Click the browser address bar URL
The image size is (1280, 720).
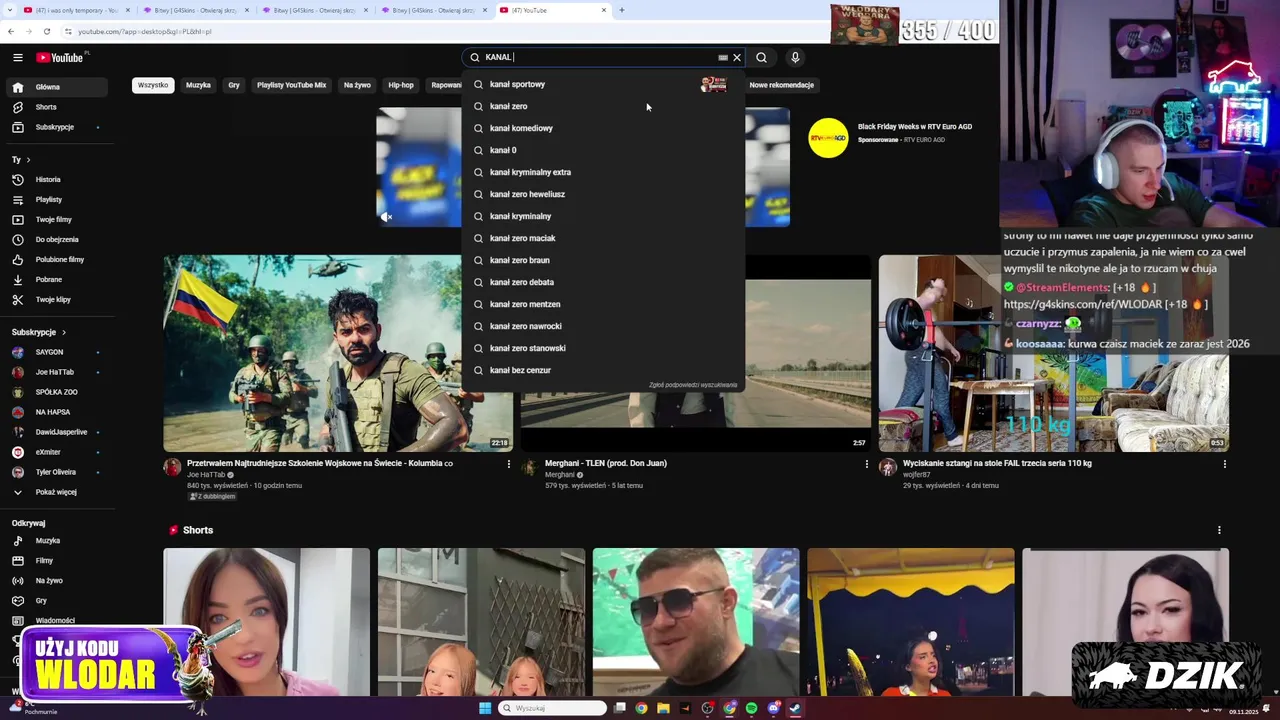pos(144,31)
